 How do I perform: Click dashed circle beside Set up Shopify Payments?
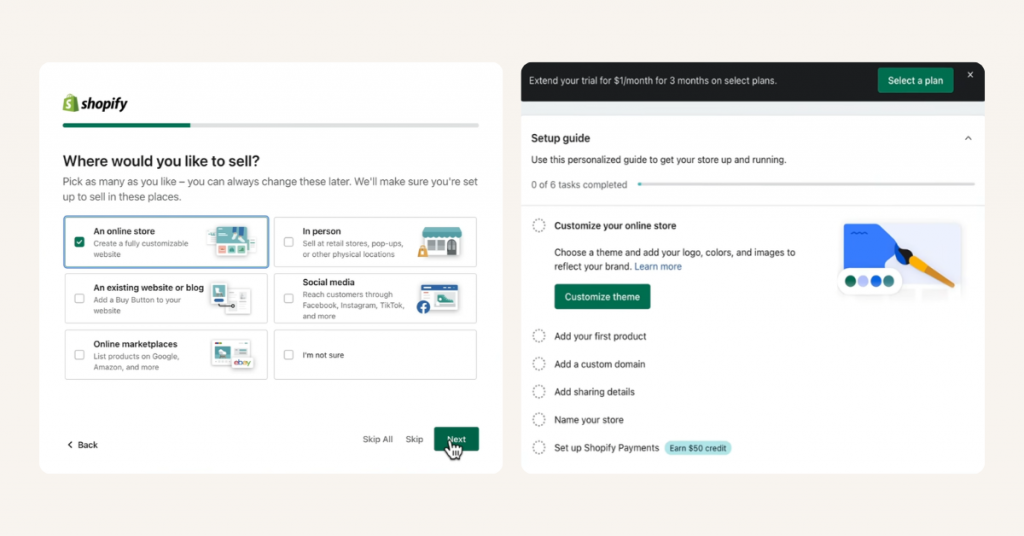coord(539,448)
